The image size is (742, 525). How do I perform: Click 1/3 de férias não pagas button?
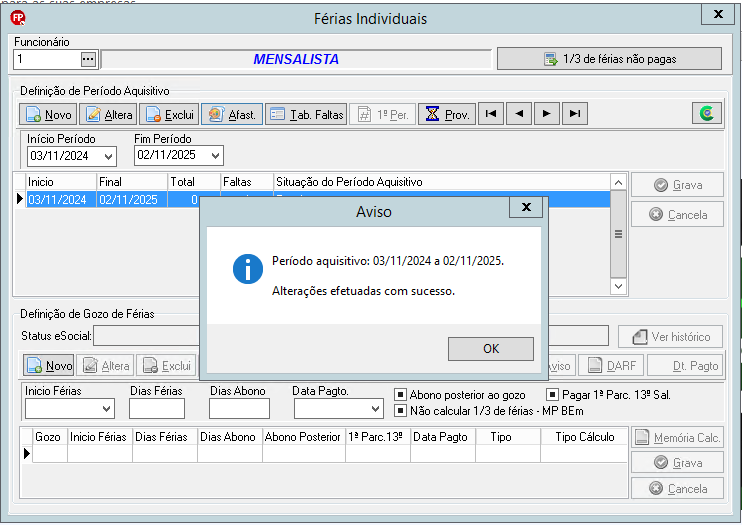click(609, 59)
